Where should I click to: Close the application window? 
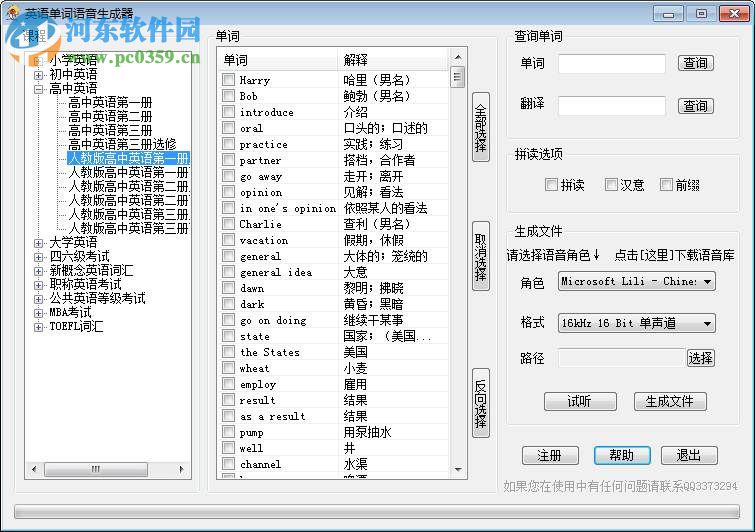tap(734, 13)
